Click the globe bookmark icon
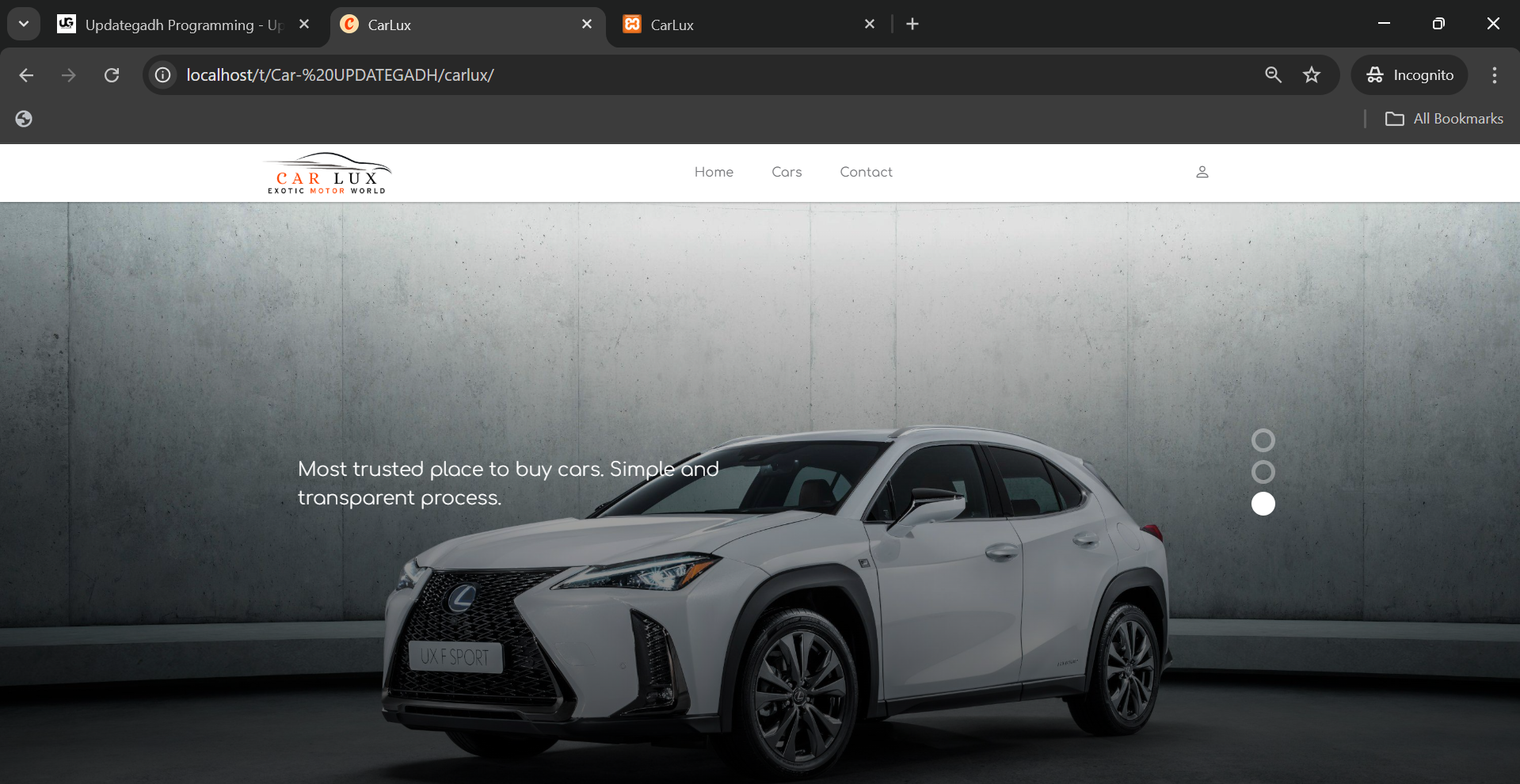 coord(24,119)
